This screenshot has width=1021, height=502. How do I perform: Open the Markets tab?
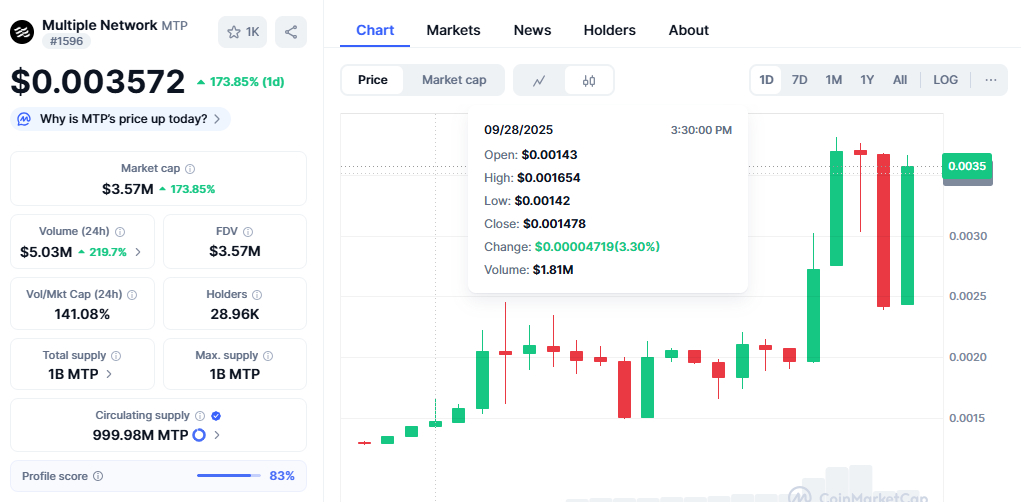[x=453, y=30]
